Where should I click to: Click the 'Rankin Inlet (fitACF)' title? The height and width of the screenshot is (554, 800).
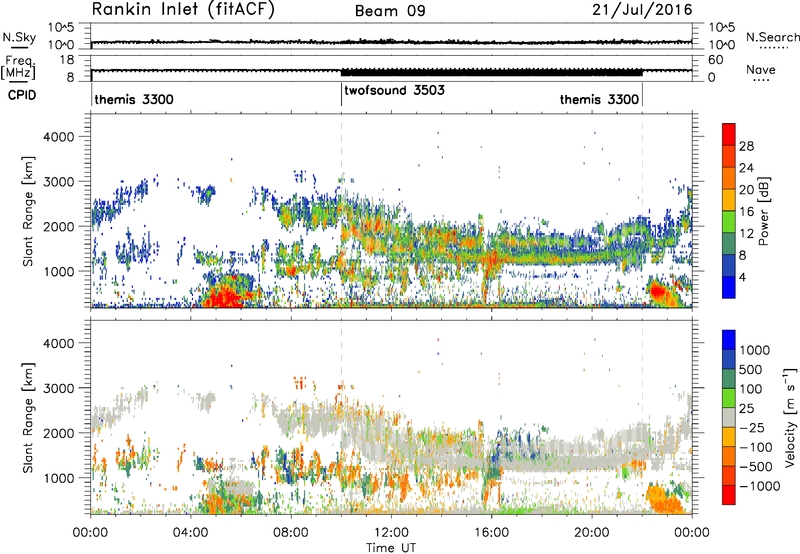tap(183, 10)
